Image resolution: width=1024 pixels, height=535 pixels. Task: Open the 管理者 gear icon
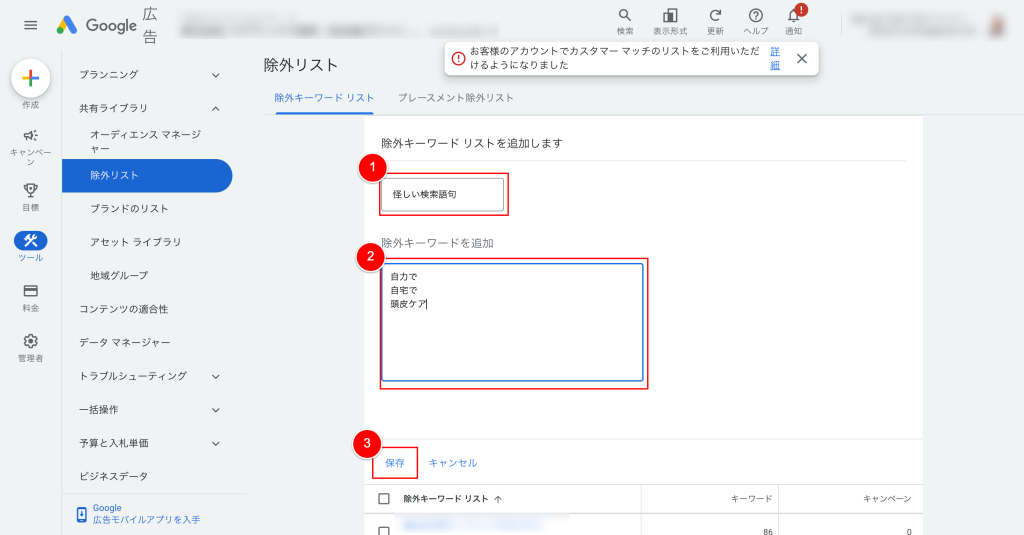point(30,341)
